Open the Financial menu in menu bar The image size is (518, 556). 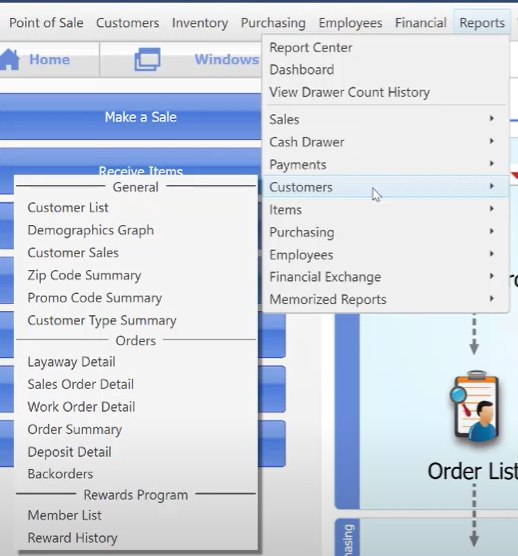[421, 23]
